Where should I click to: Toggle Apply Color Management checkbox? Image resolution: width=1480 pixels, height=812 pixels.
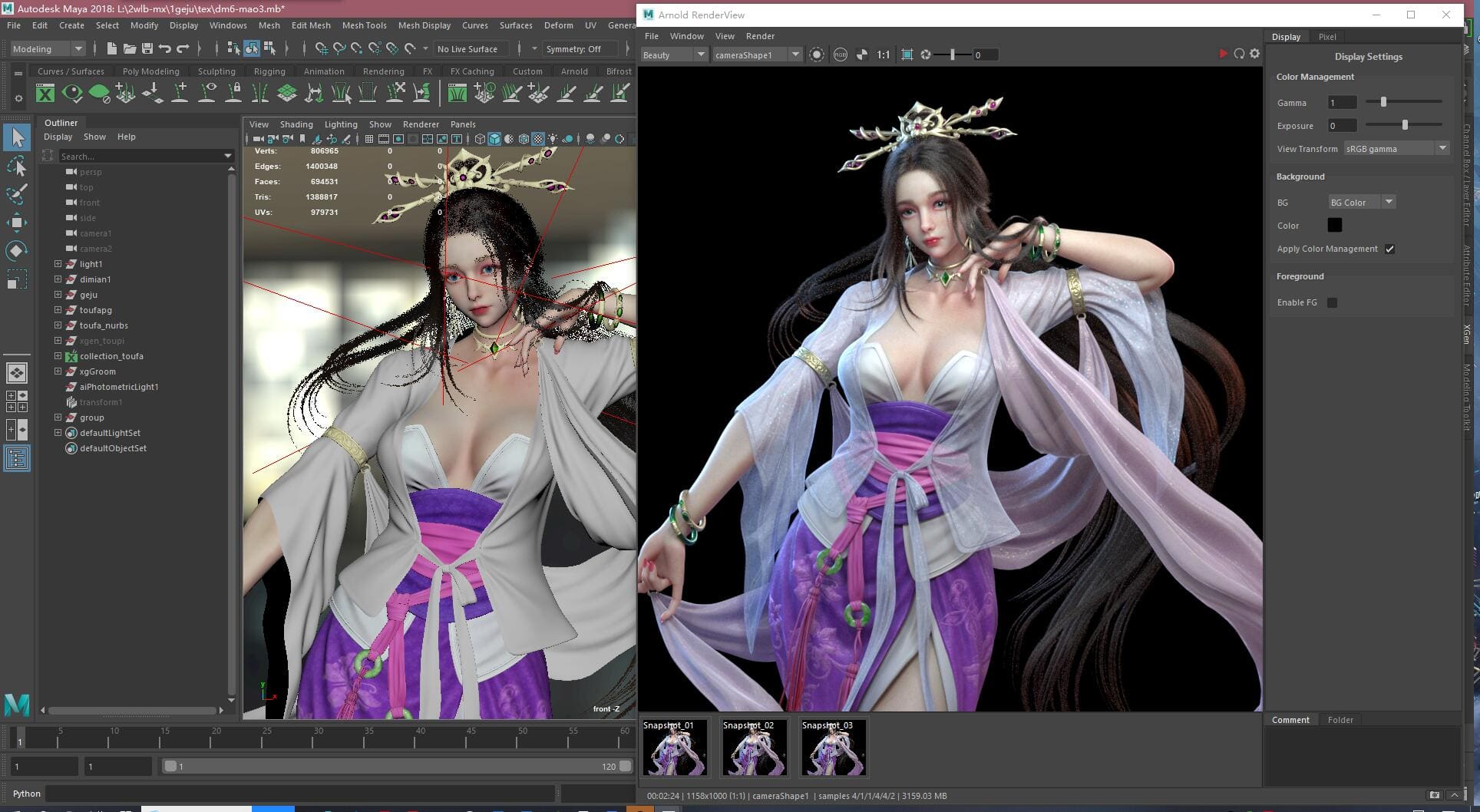tap(1389, 249)
